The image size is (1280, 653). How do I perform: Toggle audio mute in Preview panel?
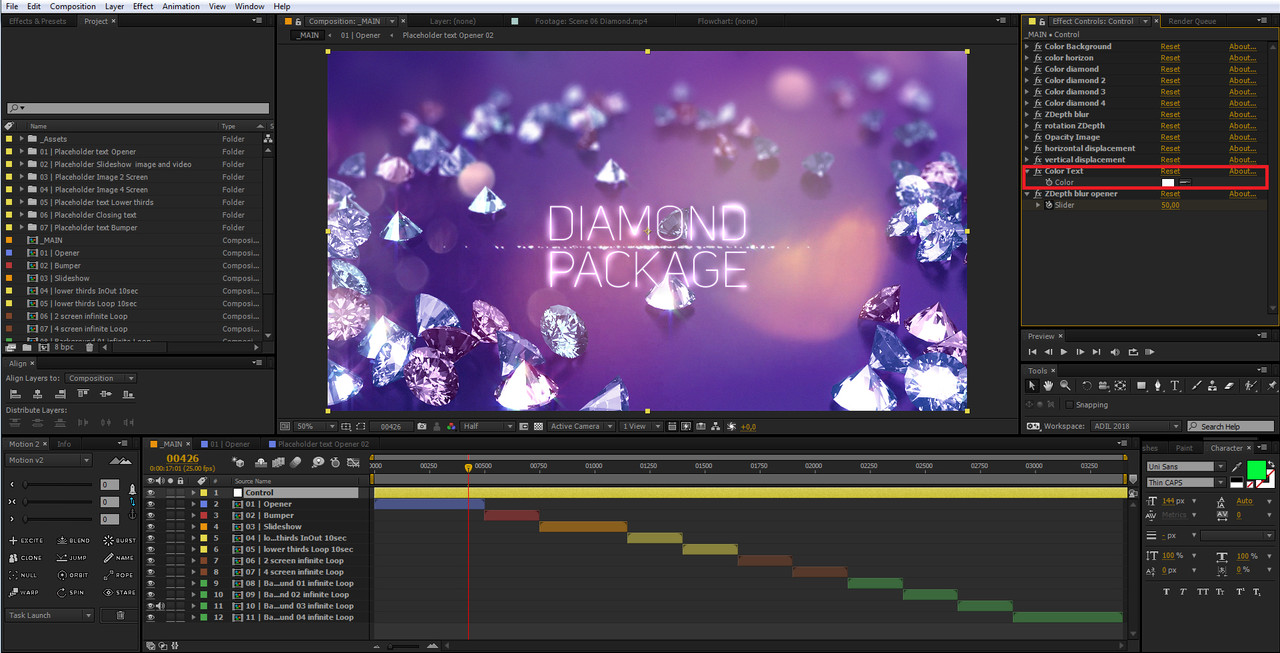[1115, 352]
